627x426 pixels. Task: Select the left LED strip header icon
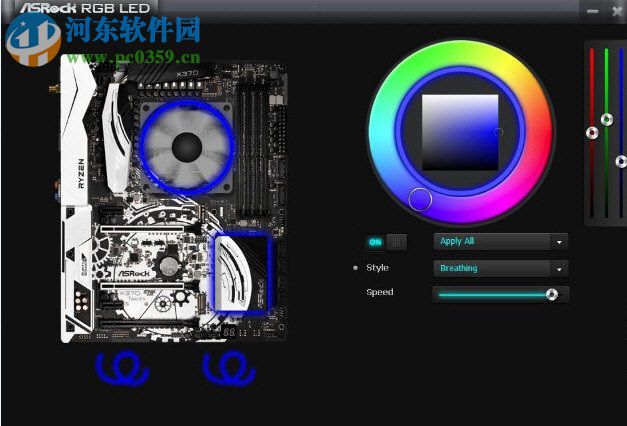(122, 368)
